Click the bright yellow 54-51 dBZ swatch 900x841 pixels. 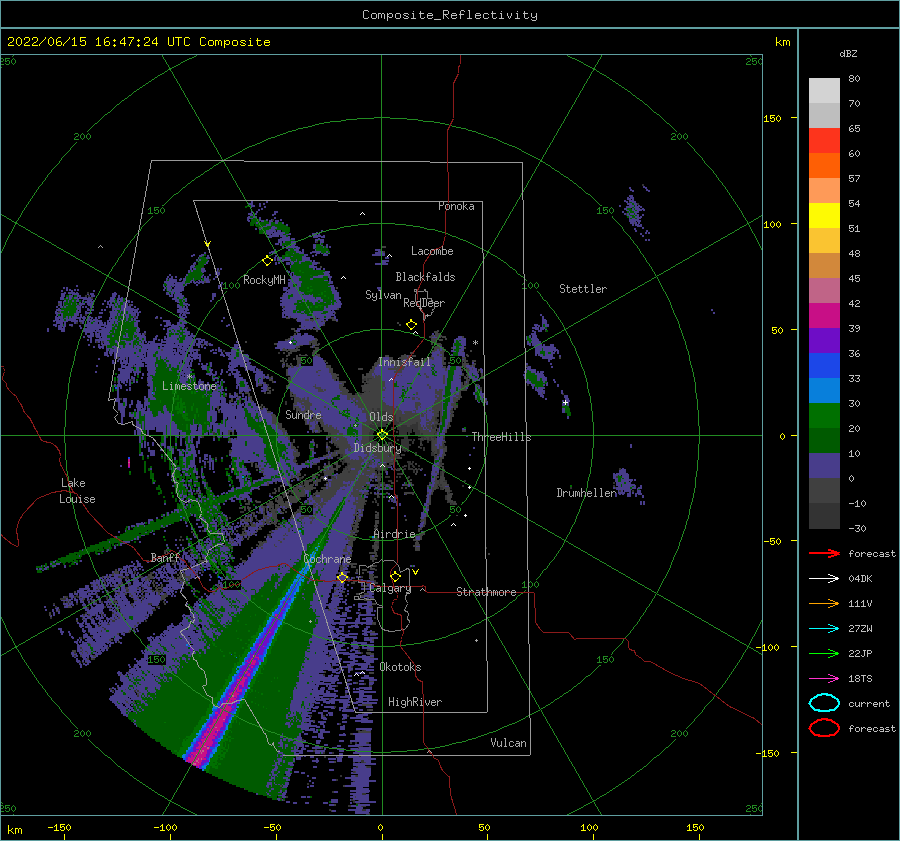point(824,216)
